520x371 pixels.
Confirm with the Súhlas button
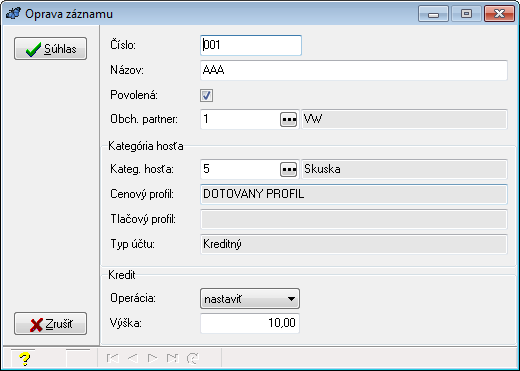51,49
